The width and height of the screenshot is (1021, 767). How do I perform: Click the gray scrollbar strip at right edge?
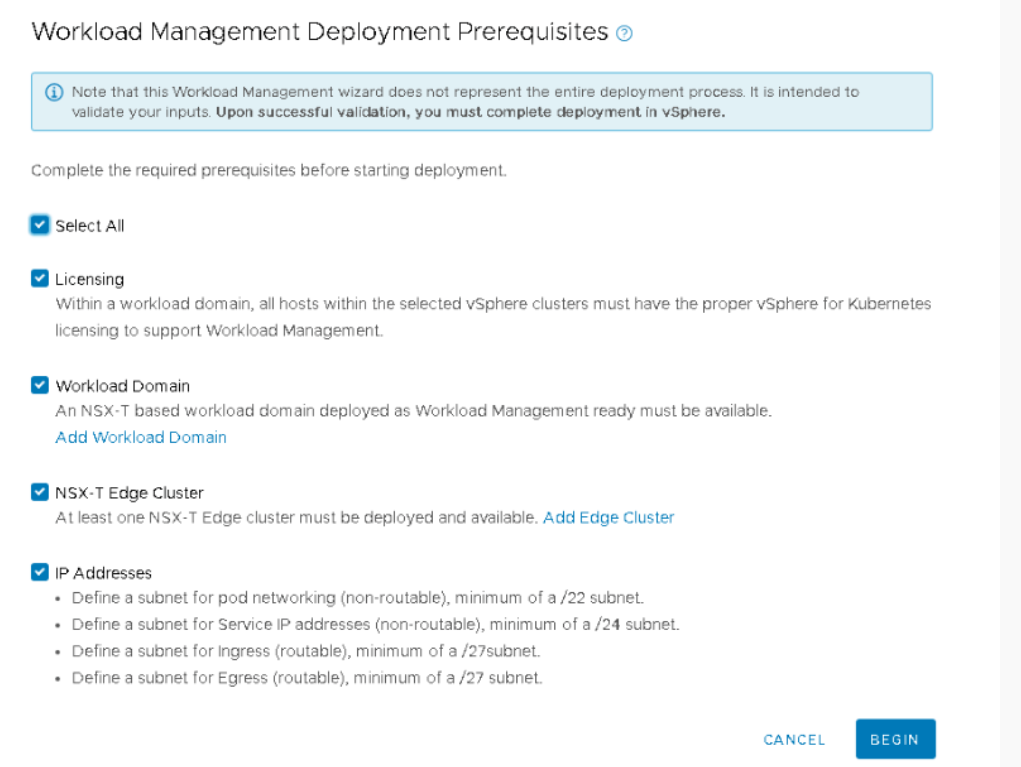tap(1010, 383)
